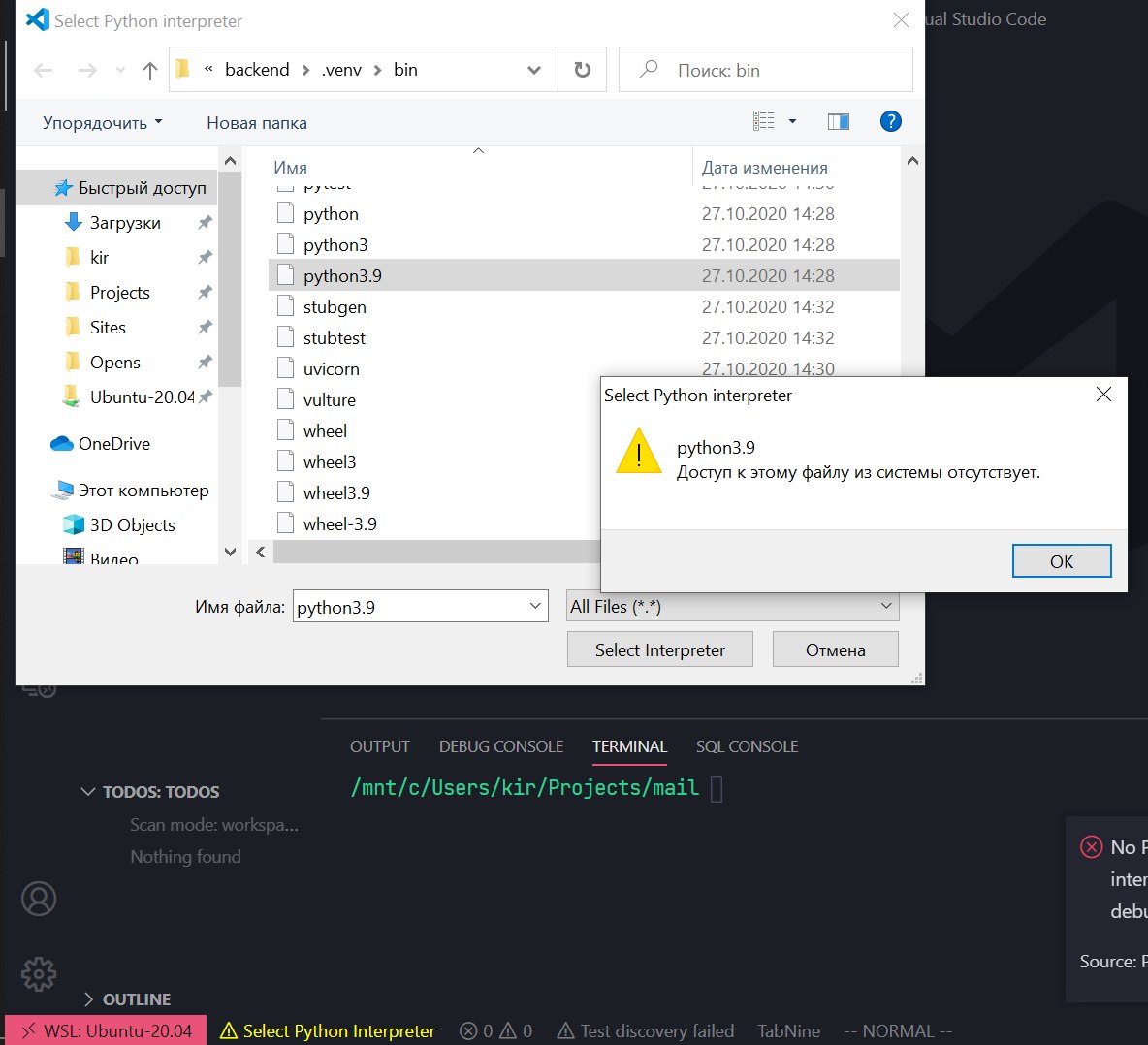
Task: Expand the filename history dropdown
Action: (x=535, y=606)
